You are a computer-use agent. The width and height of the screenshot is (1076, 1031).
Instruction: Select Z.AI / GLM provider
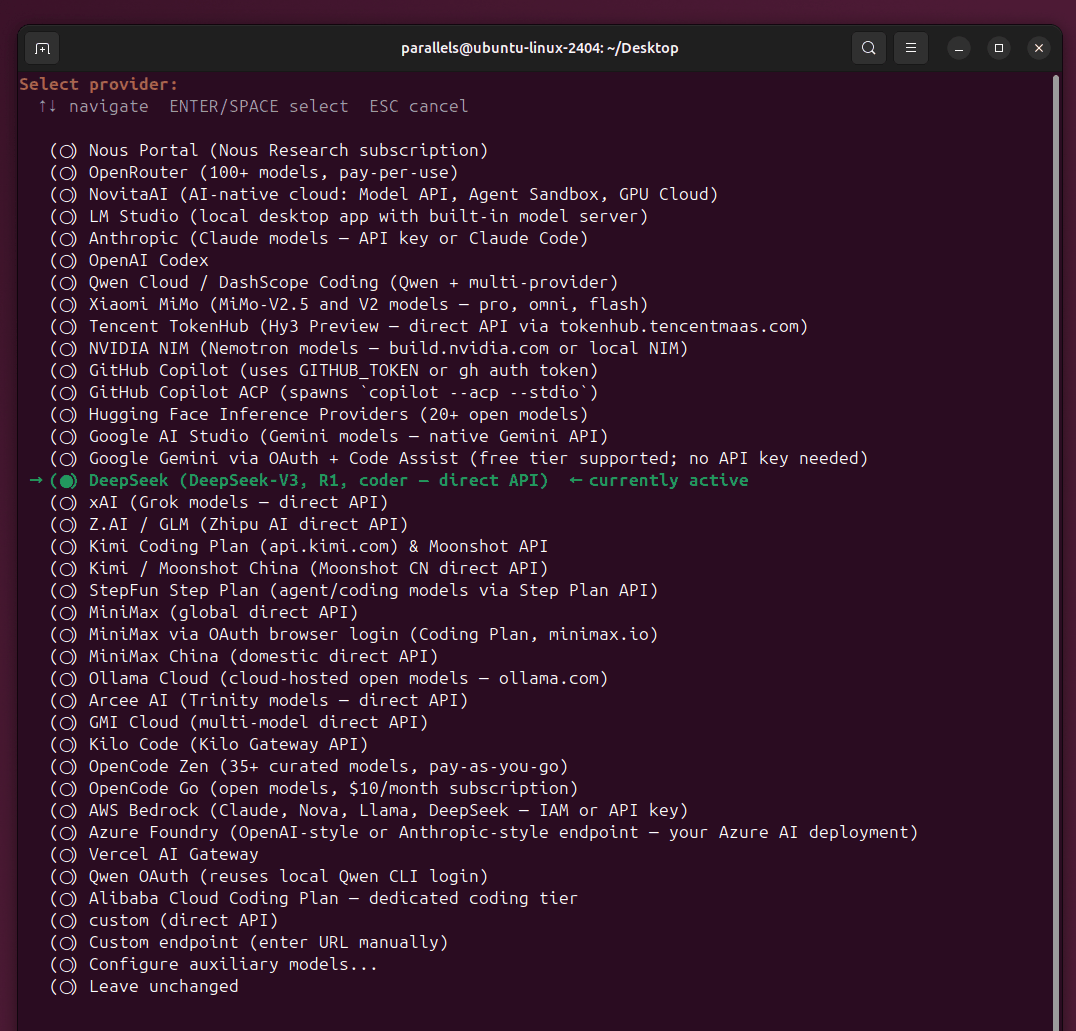pos(229,524)
